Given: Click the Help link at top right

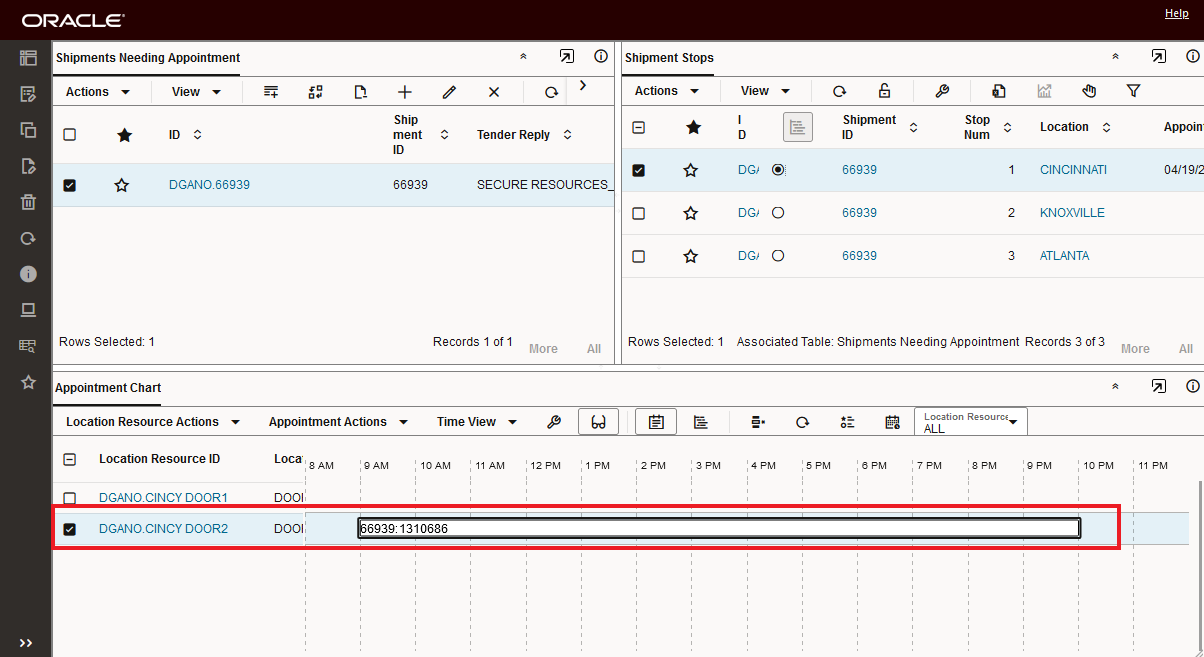Looking at the screenshot, I should click(1176, 13).
